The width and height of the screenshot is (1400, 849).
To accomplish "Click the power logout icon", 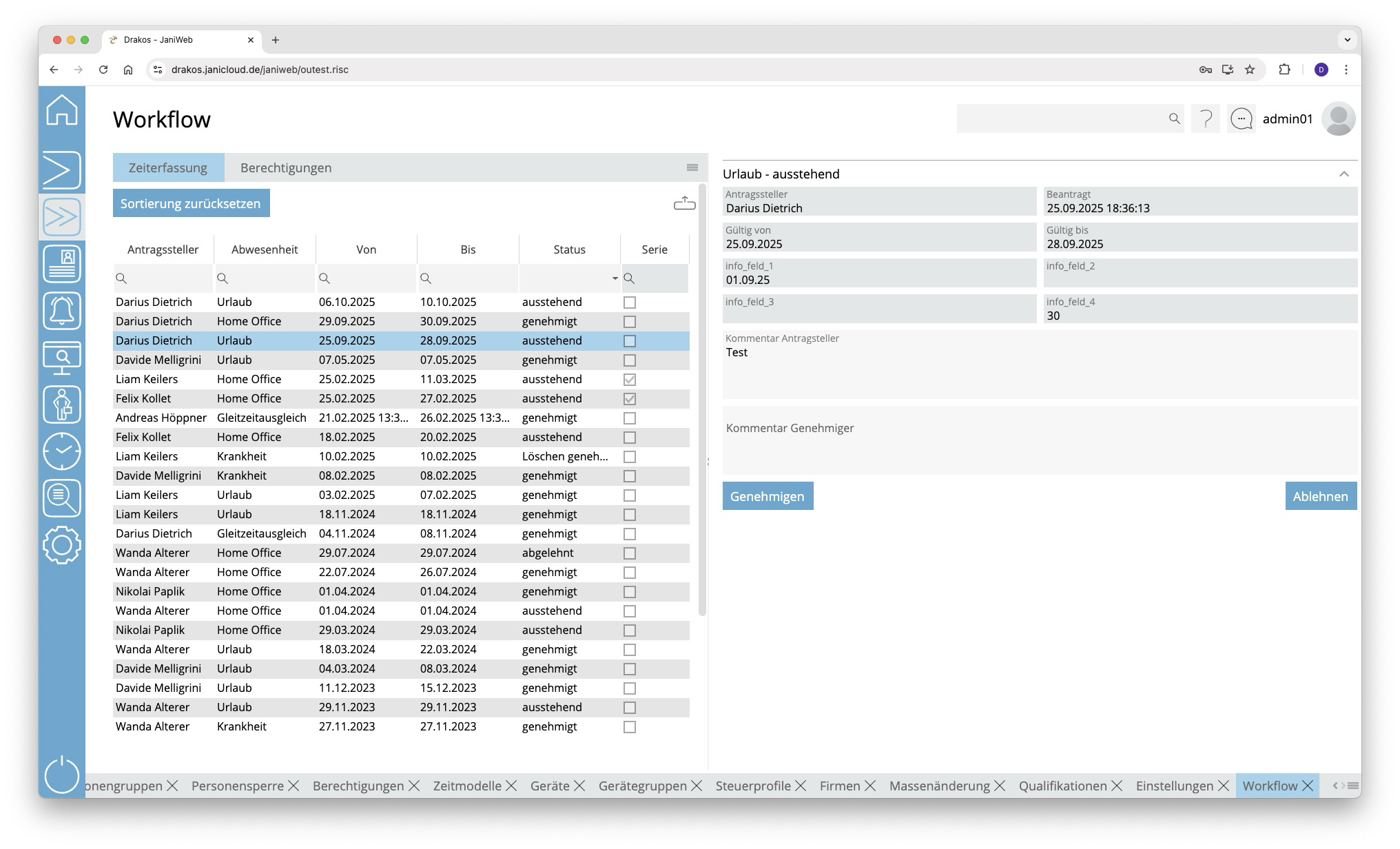I will [x=62, y=775].
